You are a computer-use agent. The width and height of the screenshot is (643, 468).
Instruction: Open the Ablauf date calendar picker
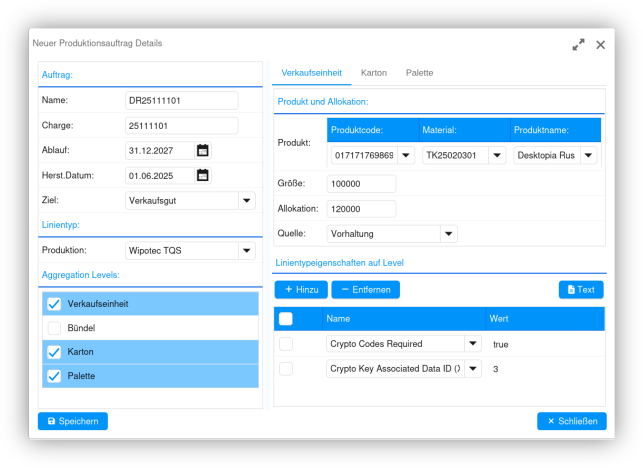(203, 151)
